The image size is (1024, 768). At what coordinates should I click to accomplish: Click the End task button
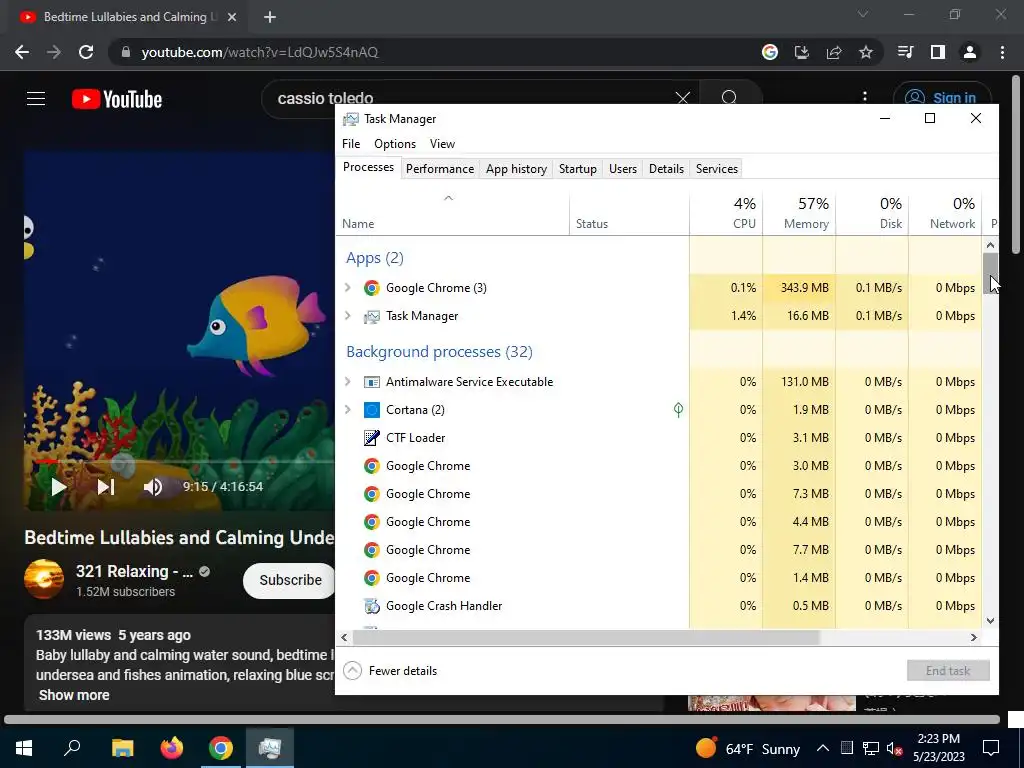coord(948,671)
